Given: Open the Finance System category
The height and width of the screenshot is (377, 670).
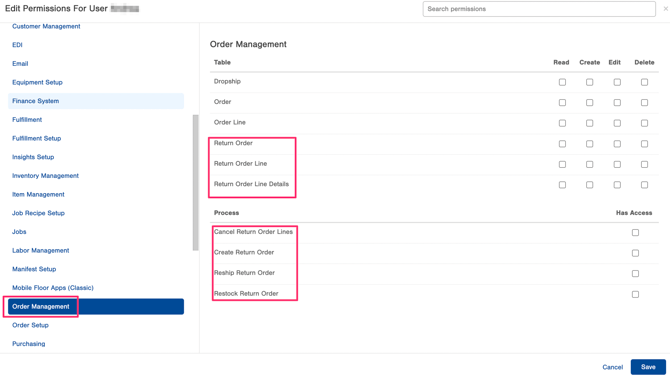Looking at the screenshot, I should pyautogui.click(x=96, y=101).
